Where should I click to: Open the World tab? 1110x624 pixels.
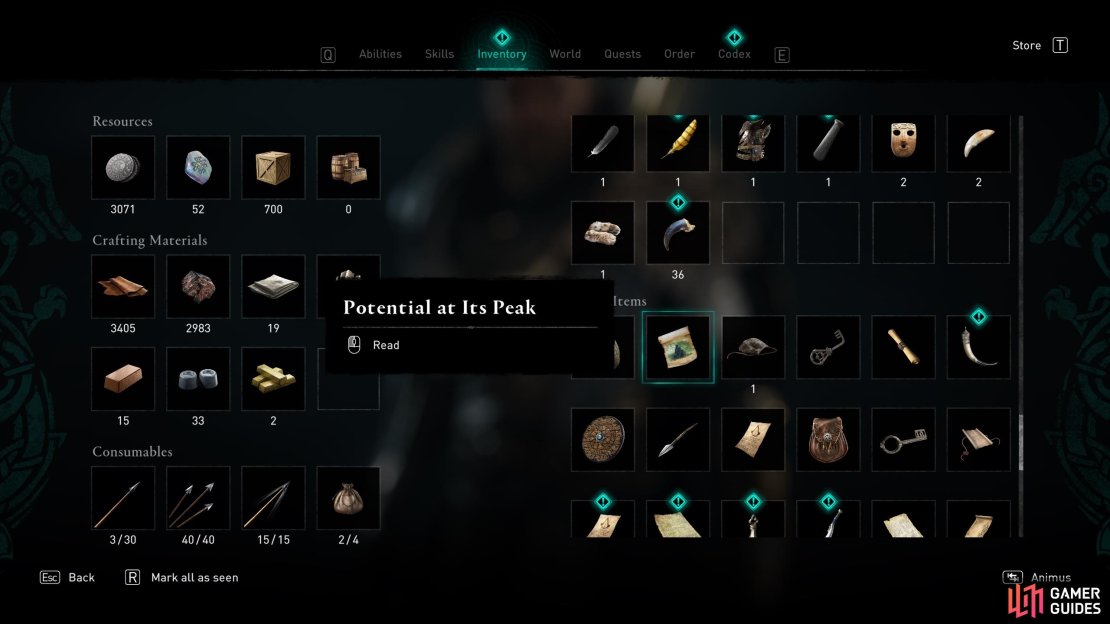(565, 54)
